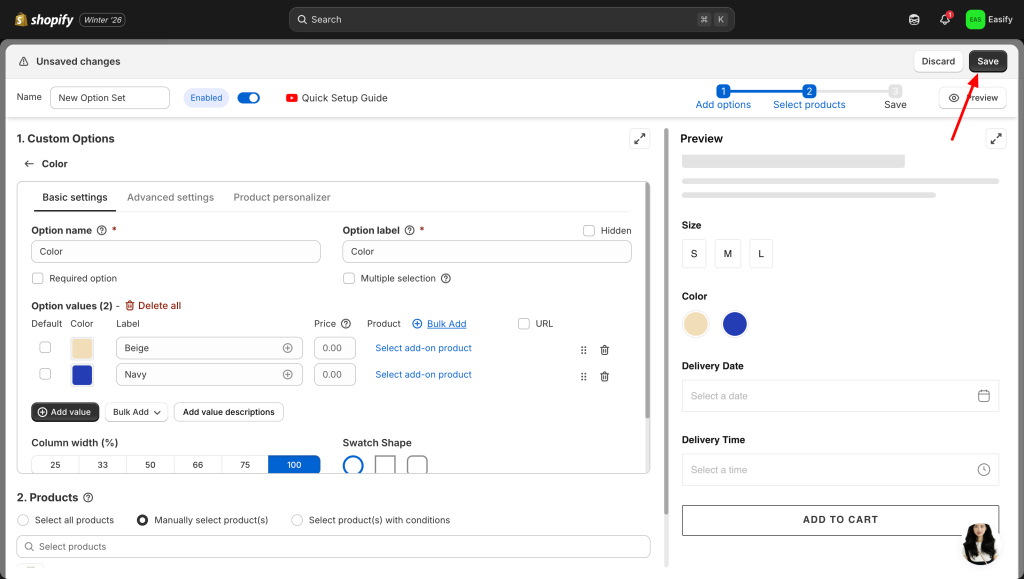Delete the Navy option value with trash icon
Image resolution: width=1024 pixels, height=579 pixels.
[604, 376]
